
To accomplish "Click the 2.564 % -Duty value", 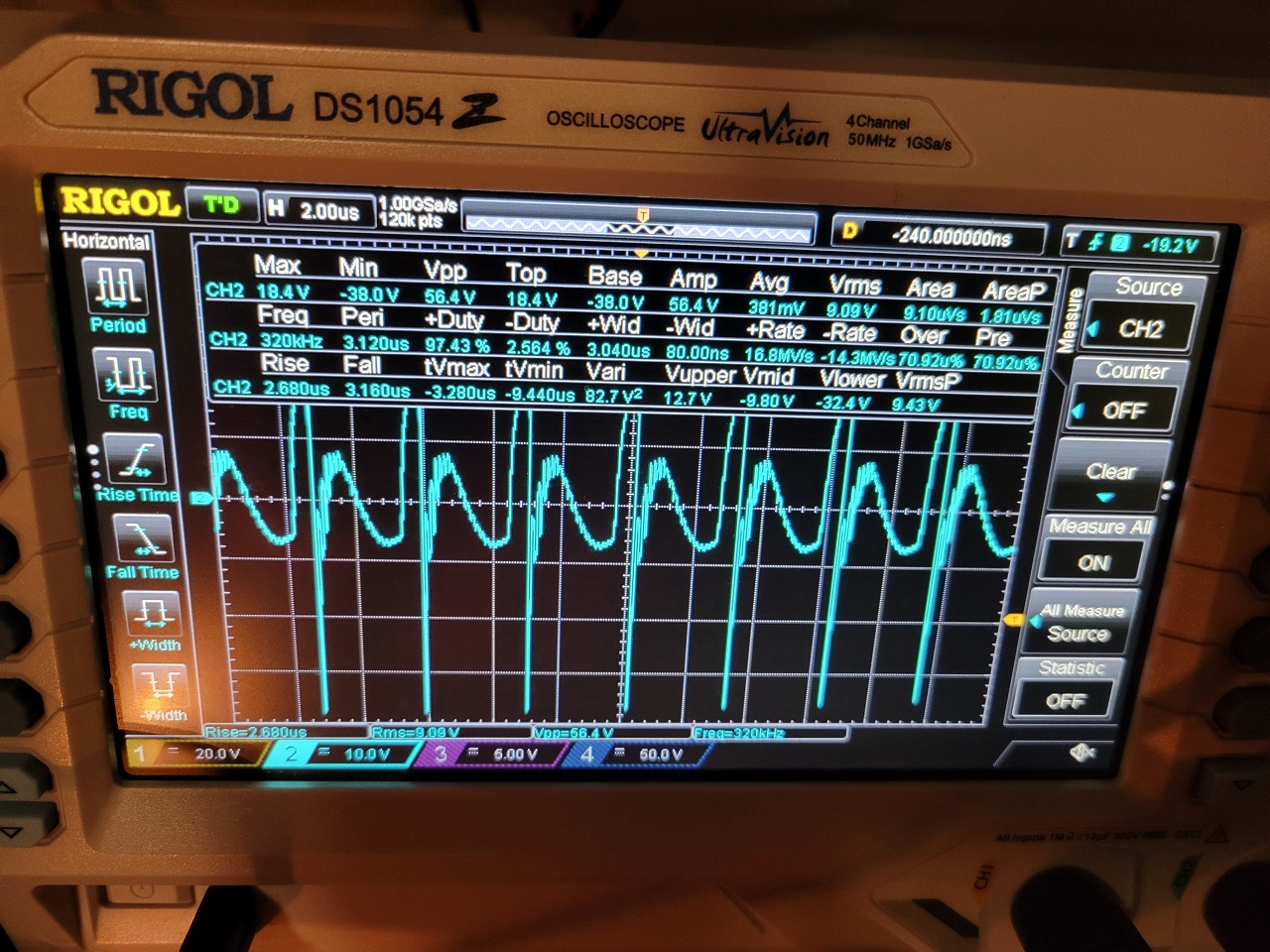I will coord(538,349).
